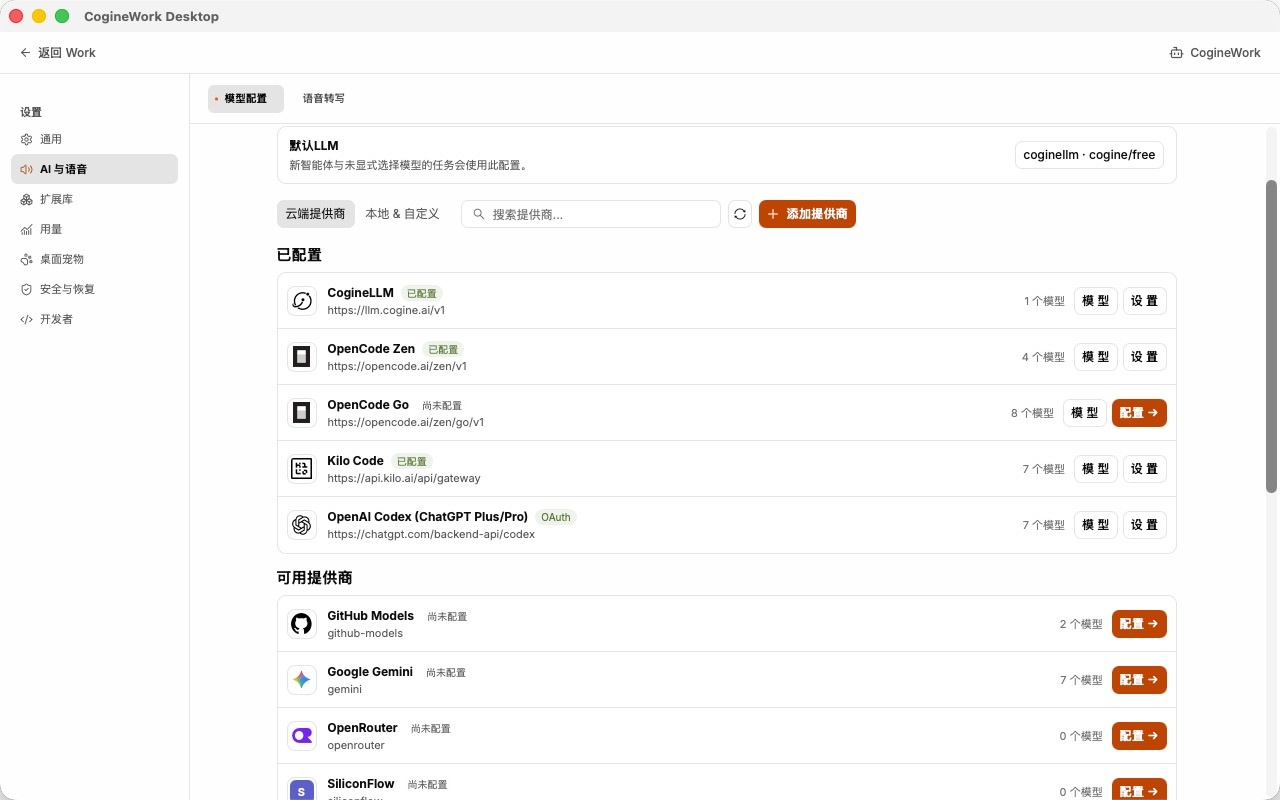Click the Google Gemini sparkle icon
This screenshot has height=800, width=1280.
click(x=302, y=680)
